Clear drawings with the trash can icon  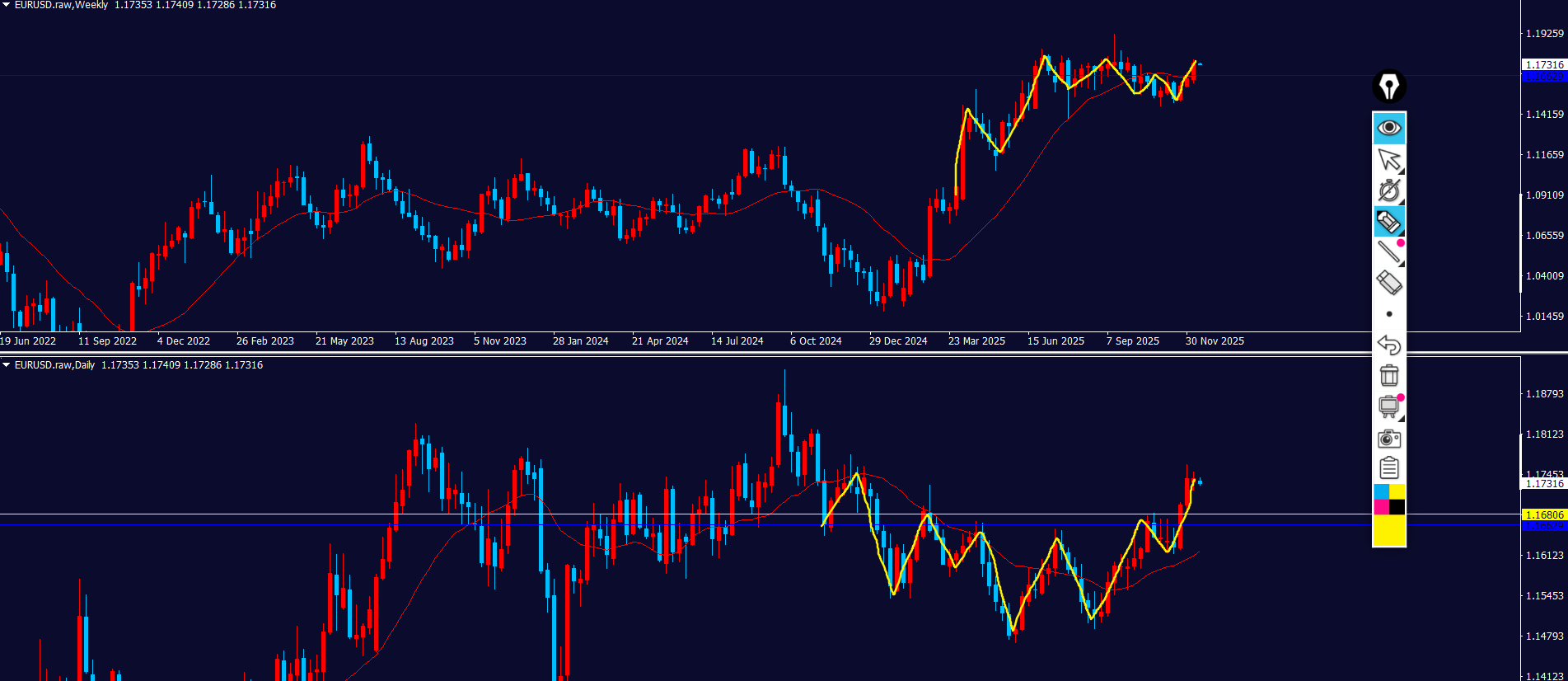1389,376
